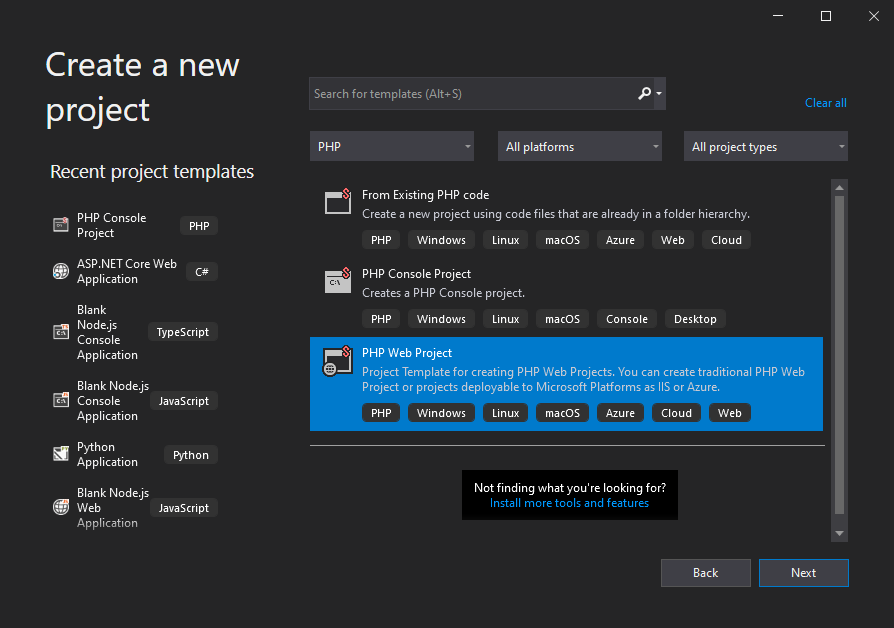This screenshot has width=894, height=628.
Task: Click the Console tag under PHP Console Project
Action: pos(627,319)
